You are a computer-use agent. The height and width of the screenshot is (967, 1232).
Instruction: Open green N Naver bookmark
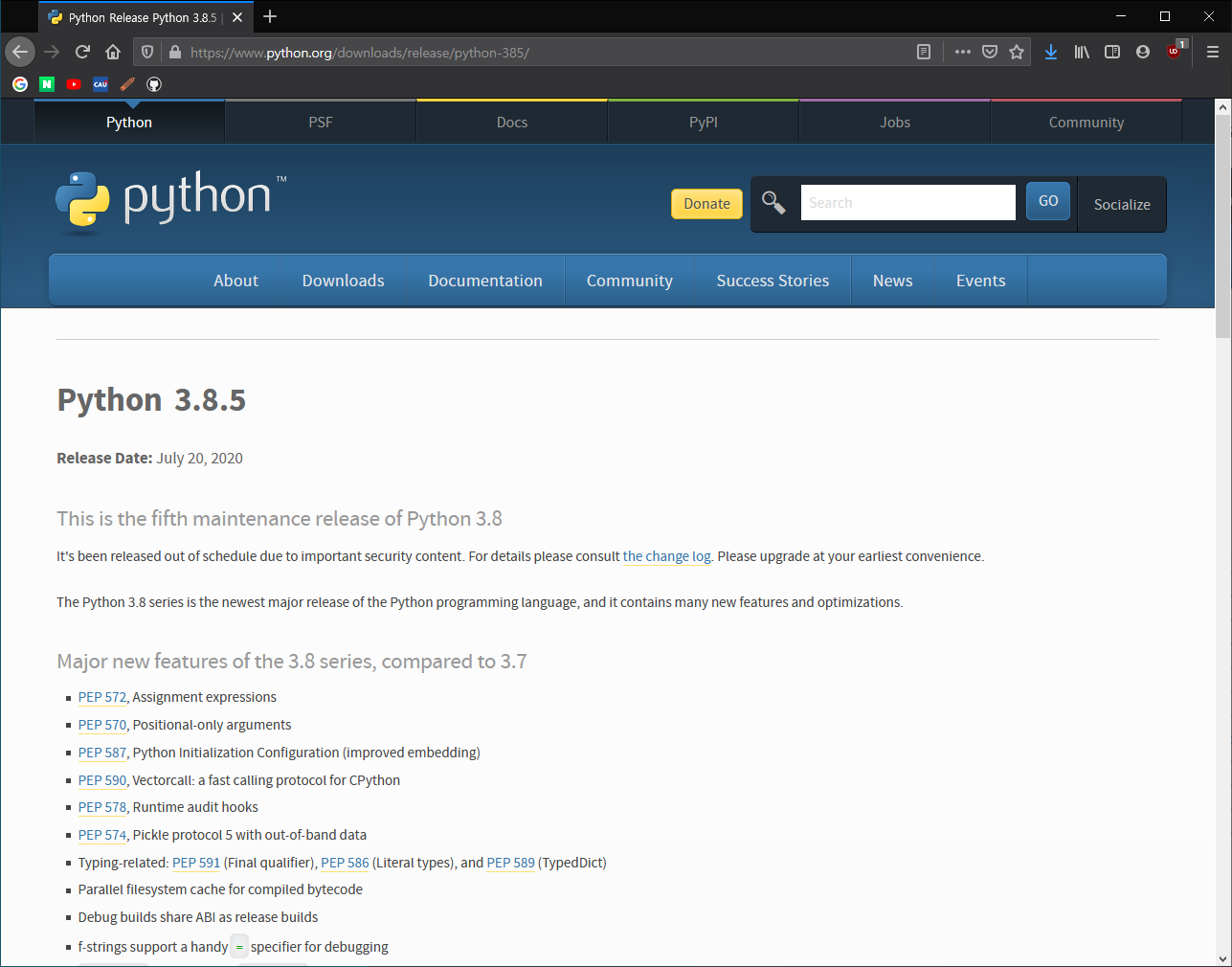tap(47, 84)
